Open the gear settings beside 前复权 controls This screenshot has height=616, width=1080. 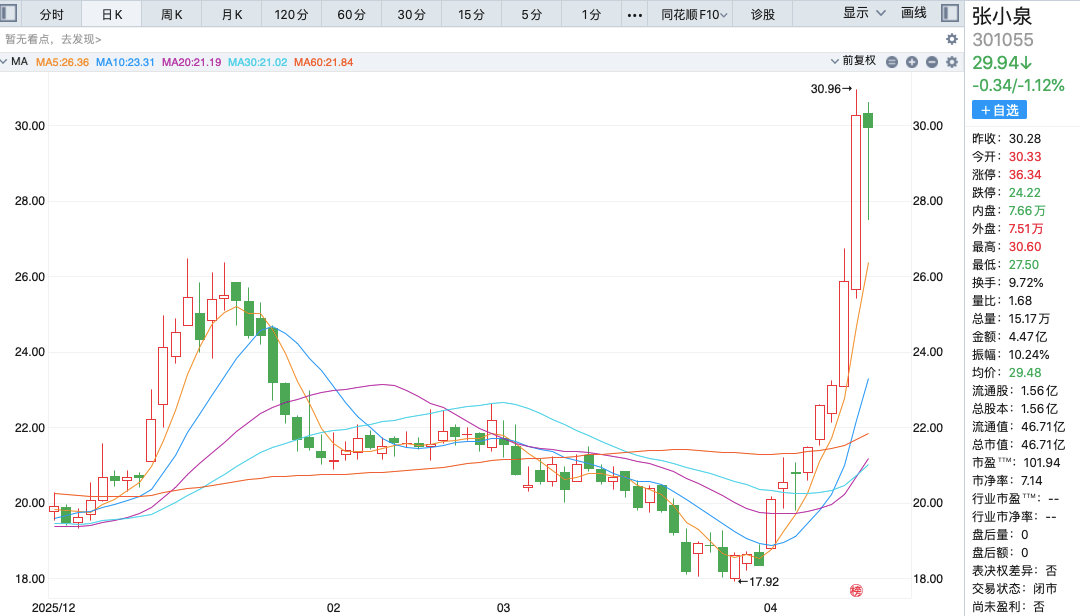point(952,62)
